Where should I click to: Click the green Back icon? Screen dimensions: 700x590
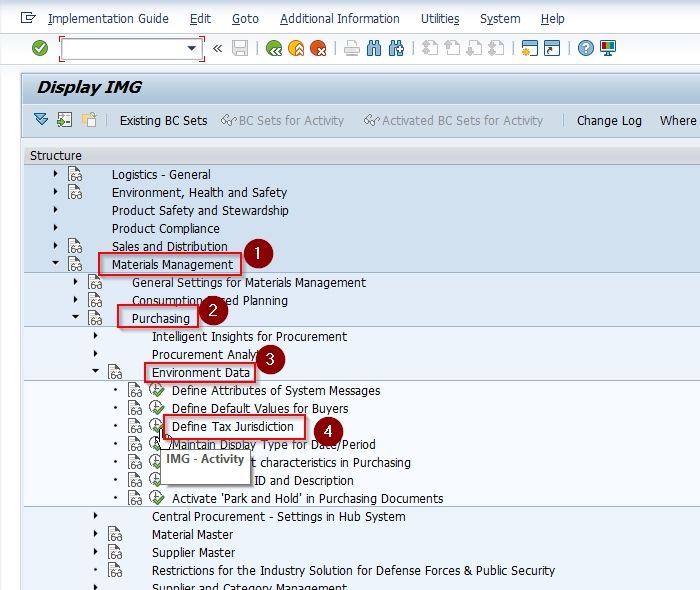(274, 48)
